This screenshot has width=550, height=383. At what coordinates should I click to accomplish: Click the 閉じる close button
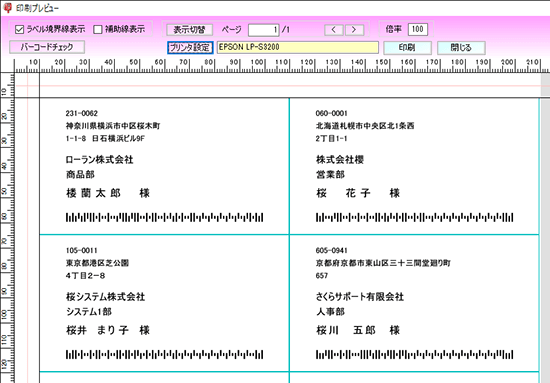[461, 47]
